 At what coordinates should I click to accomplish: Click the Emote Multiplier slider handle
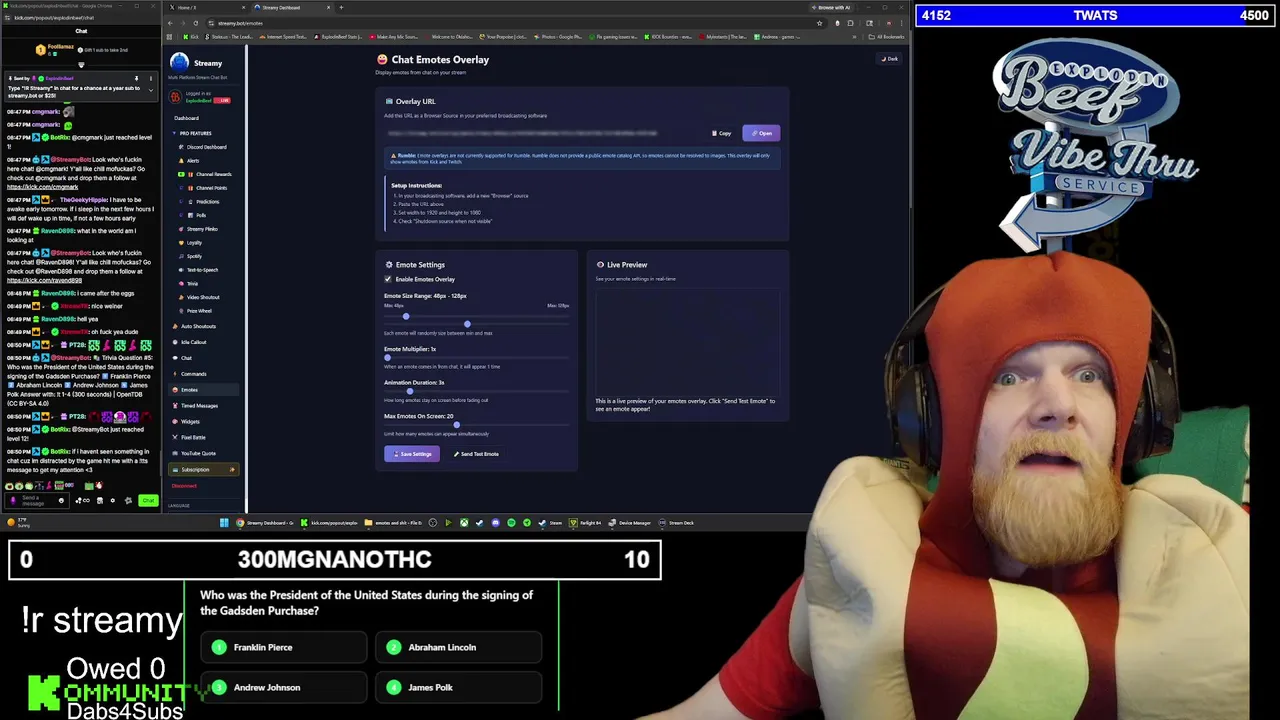pos(388,358)
